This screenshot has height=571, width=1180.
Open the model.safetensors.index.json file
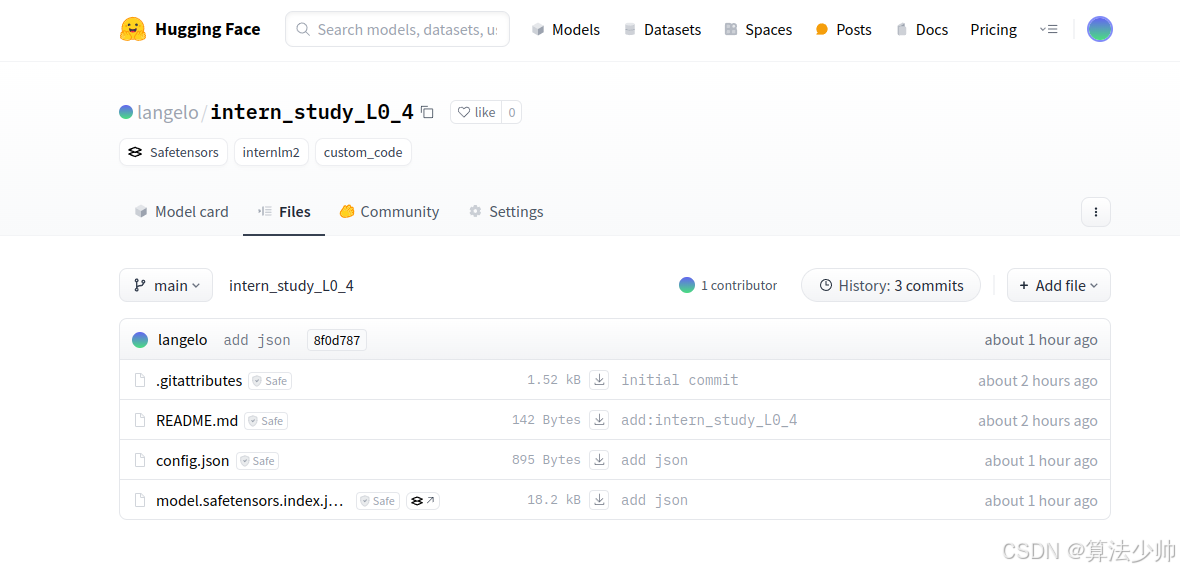250,500
